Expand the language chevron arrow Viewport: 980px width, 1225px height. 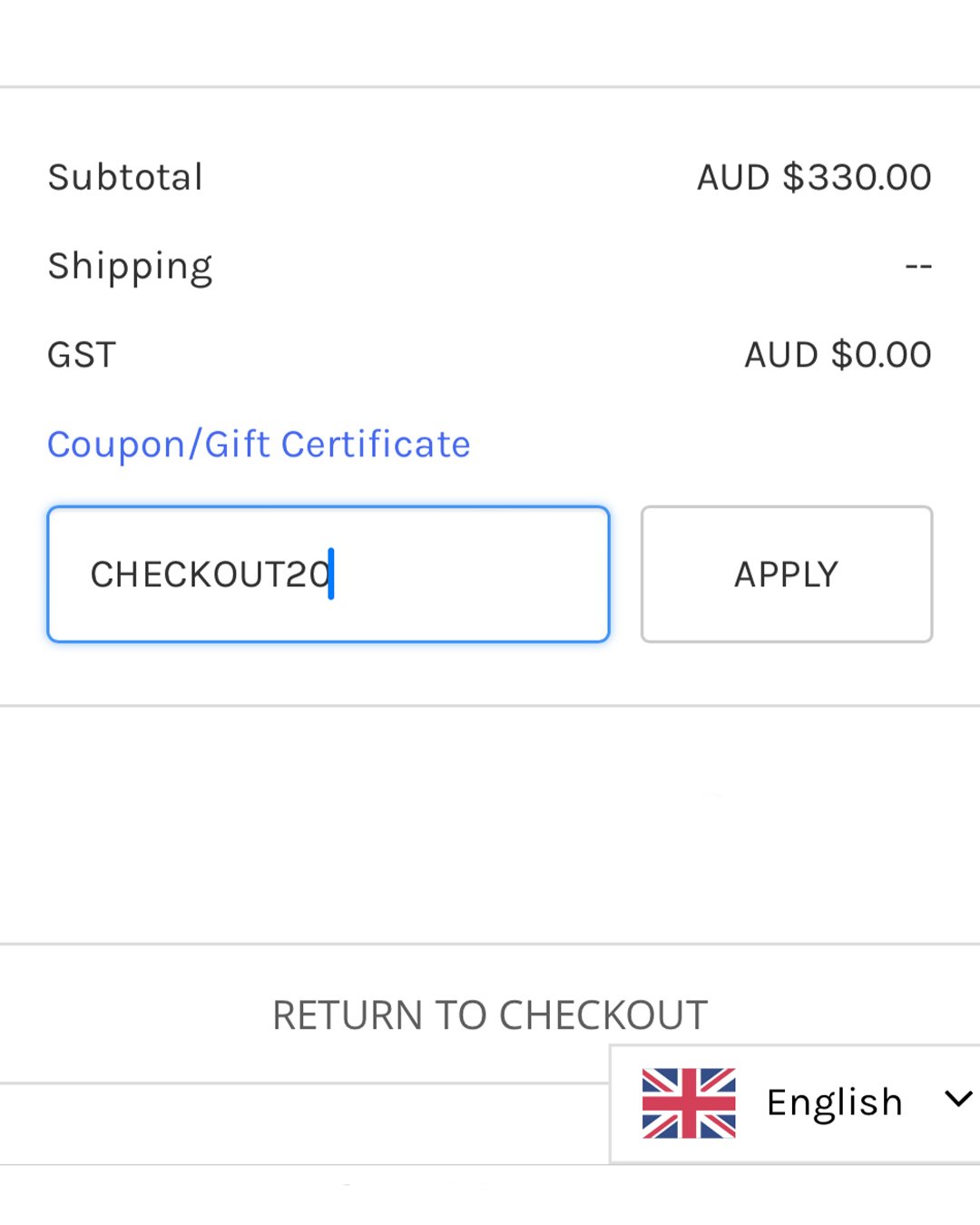click(958, 1100)
